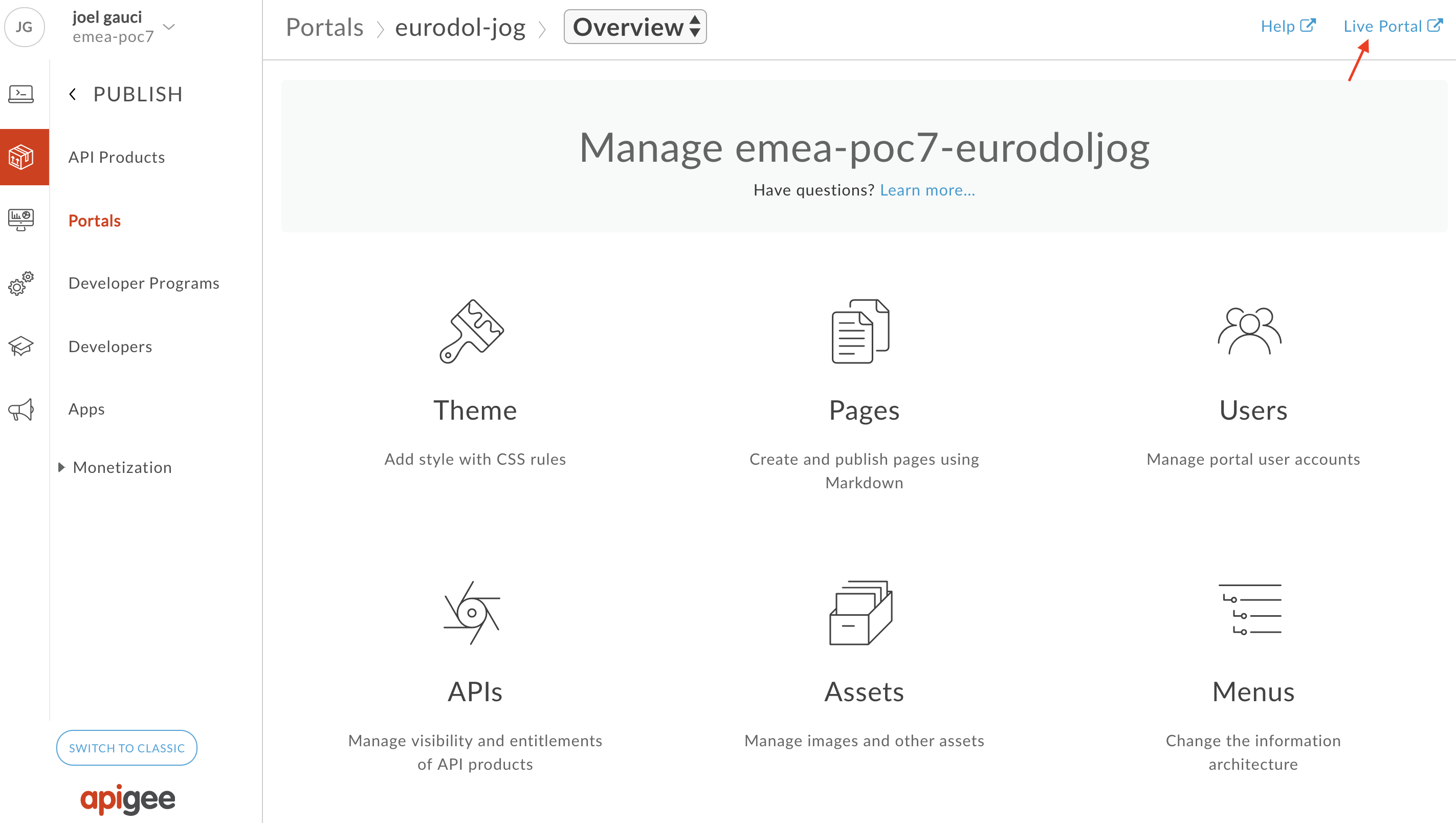Click the APIs card title

tap(475, 692)
